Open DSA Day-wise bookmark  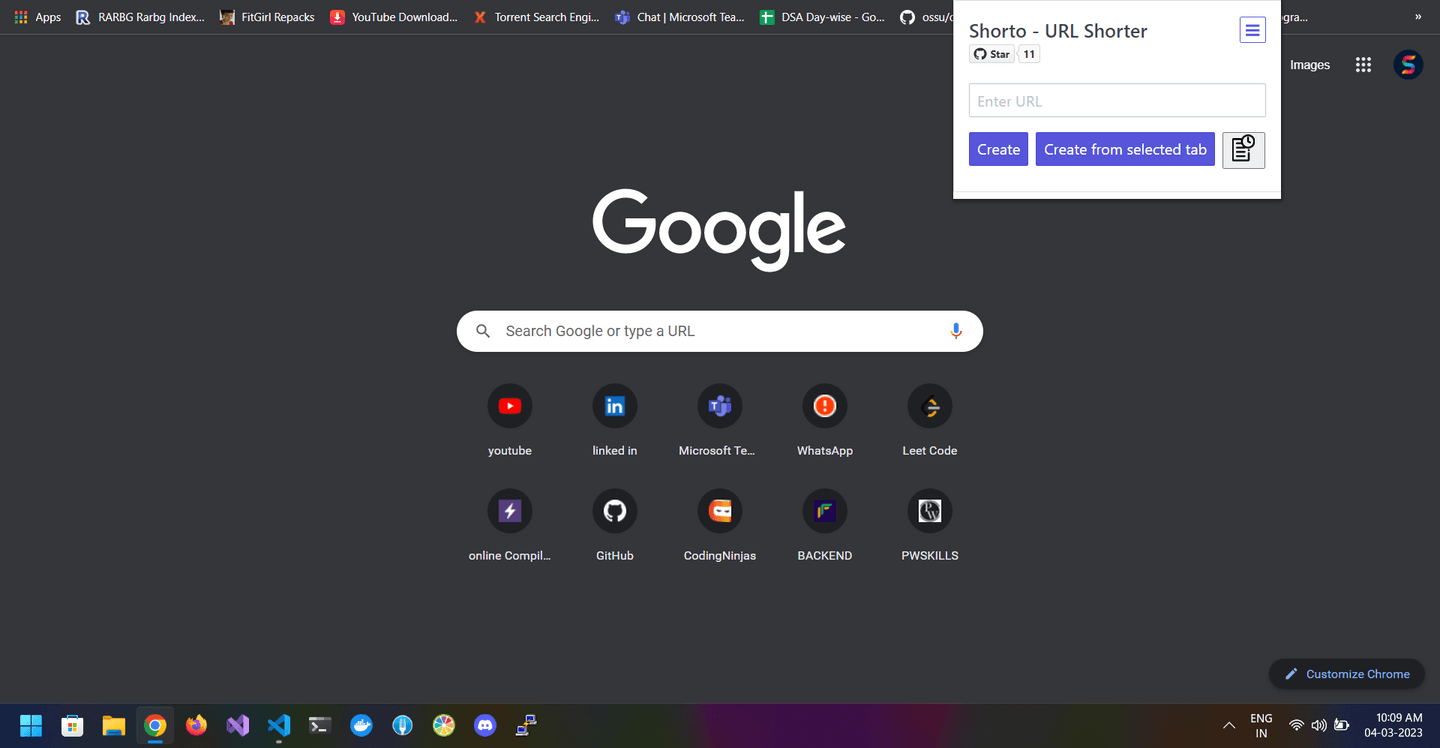823,17
